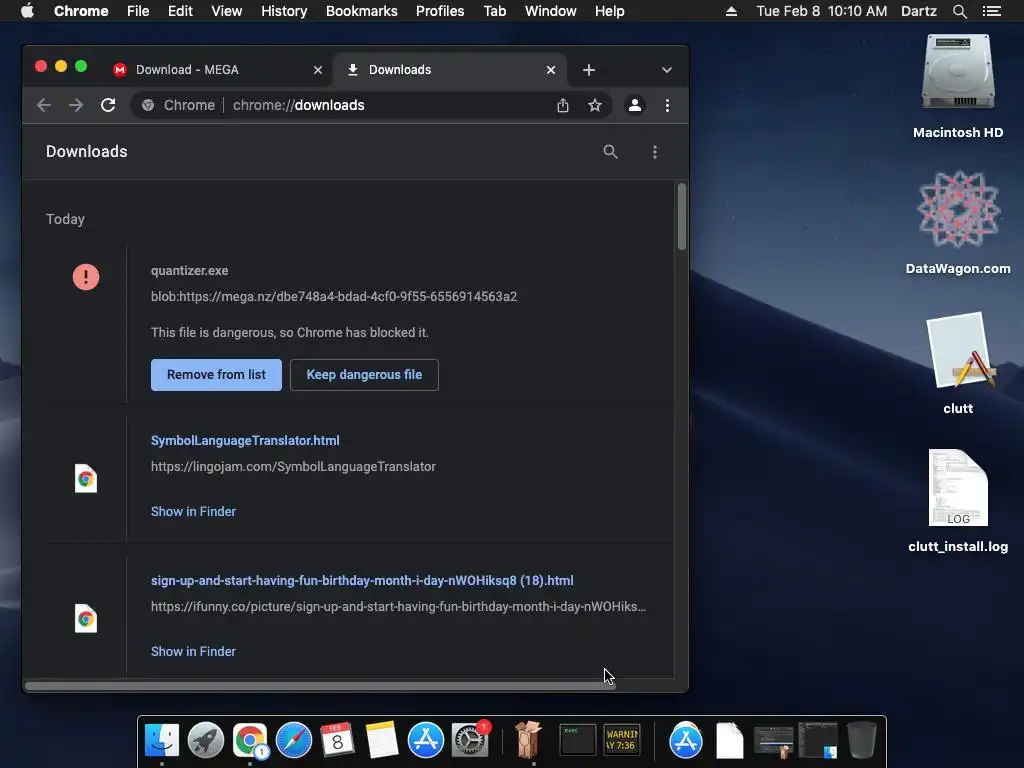This screenshot has width=1024, height=768.
Task: Open Notes from the dock
Action: click(382, 740)
